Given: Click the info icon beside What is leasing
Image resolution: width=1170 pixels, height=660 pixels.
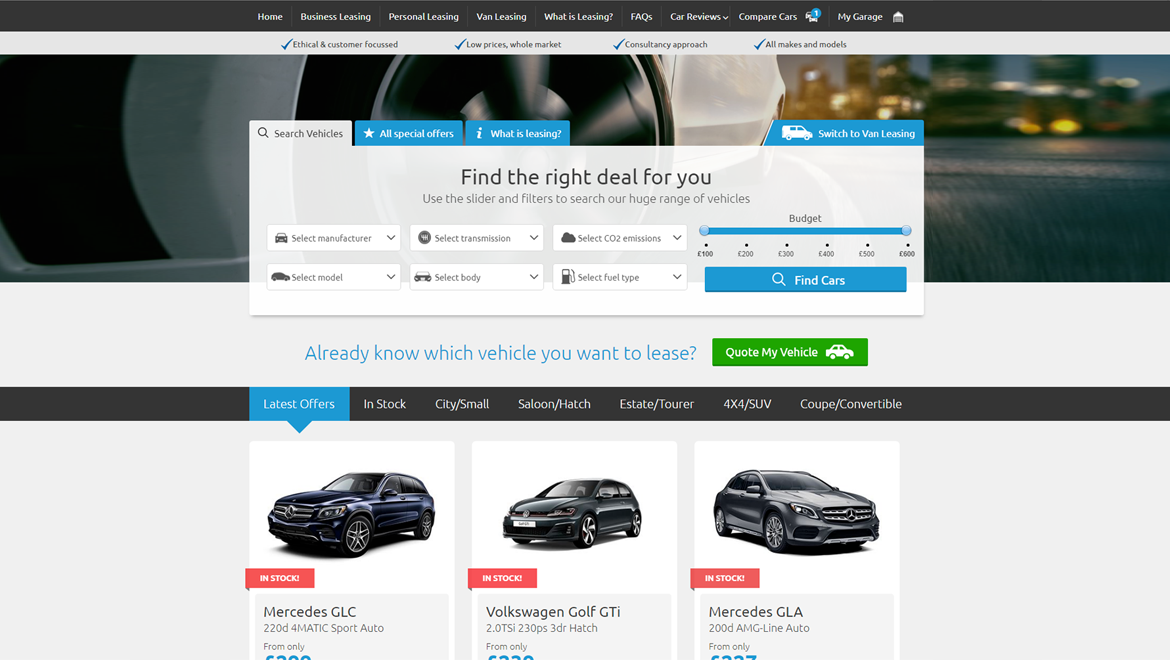Looking at the screenshot, I should 478,132.
